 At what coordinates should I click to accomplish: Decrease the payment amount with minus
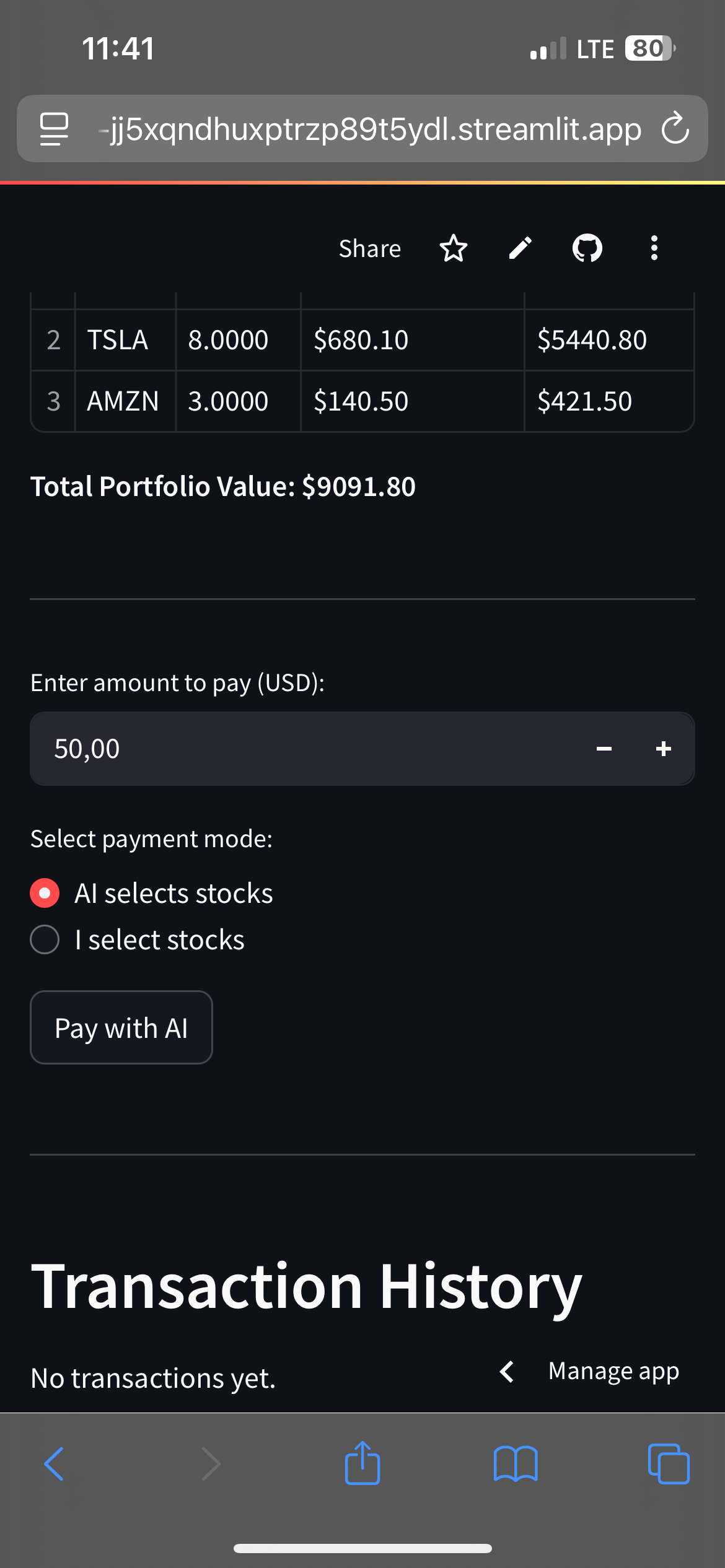pos(604,749)
